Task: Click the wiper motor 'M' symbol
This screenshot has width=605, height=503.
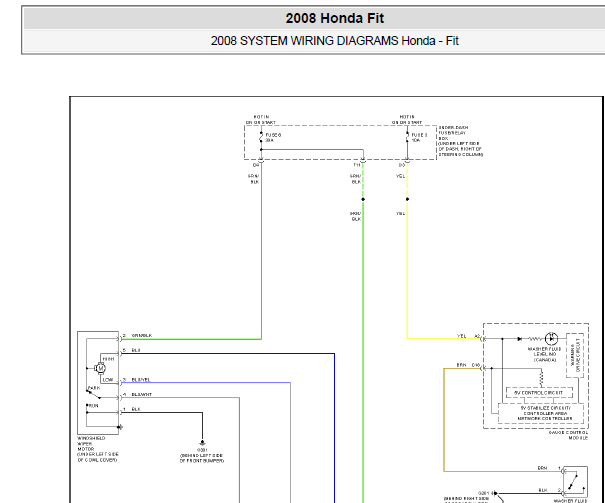Action: [100, 368]
